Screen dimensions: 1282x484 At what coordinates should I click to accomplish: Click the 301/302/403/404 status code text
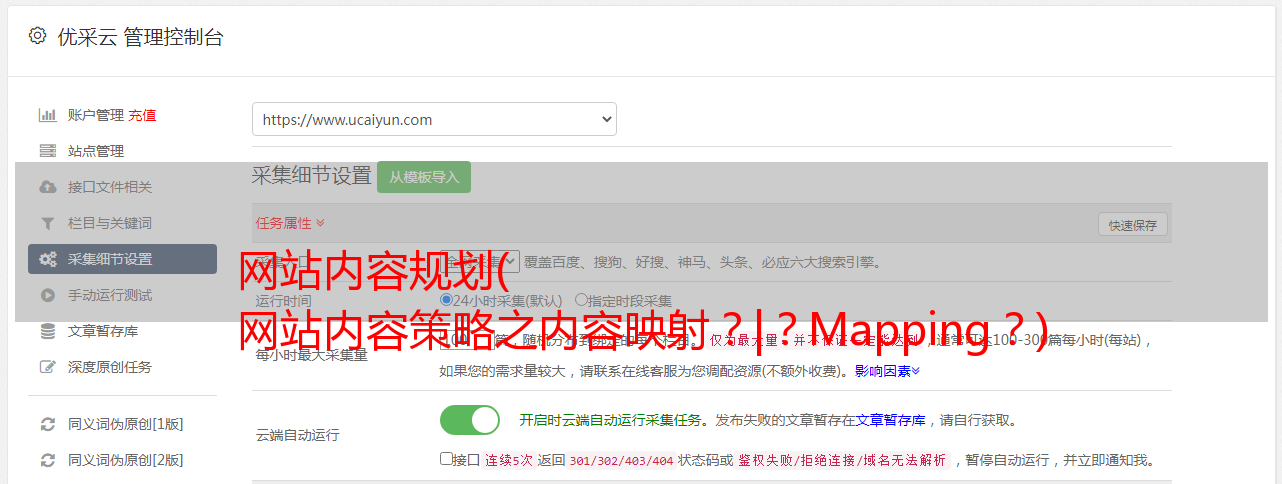pos(620,461)
